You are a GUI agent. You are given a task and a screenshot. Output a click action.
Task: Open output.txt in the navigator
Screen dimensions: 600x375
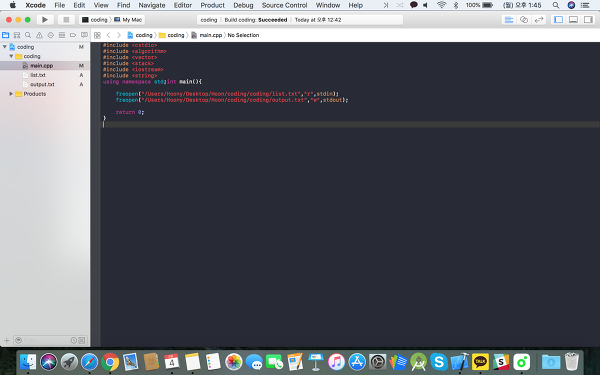pyautogui.click(x=45, y=85)
